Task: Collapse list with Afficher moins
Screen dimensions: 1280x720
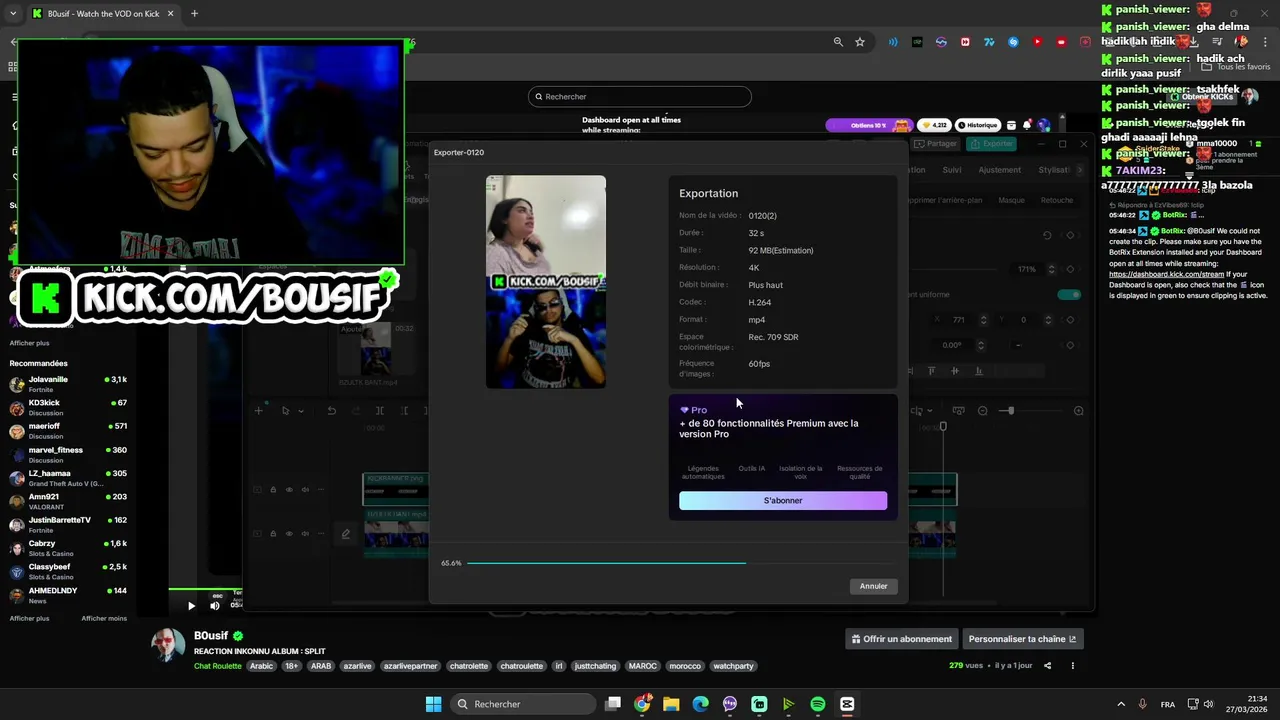Action: point(104,618)
